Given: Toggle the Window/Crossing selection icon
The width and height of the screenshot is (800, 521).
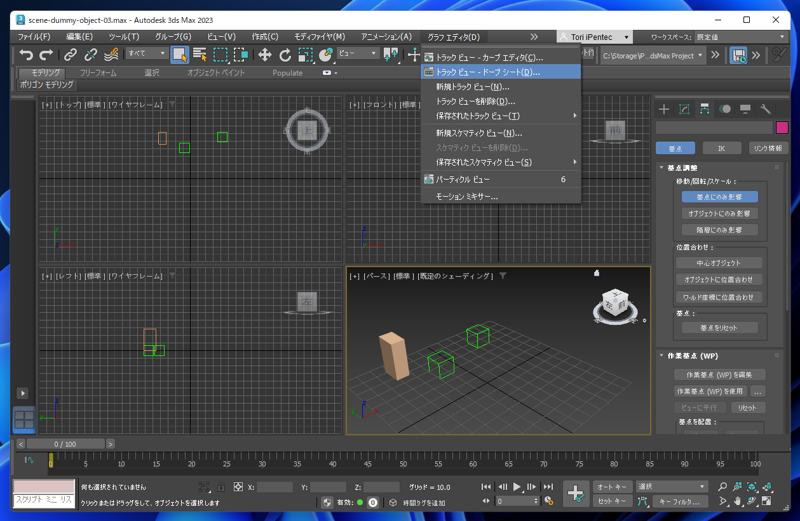Looking at the screenshot, I should [x=240, y=55].
